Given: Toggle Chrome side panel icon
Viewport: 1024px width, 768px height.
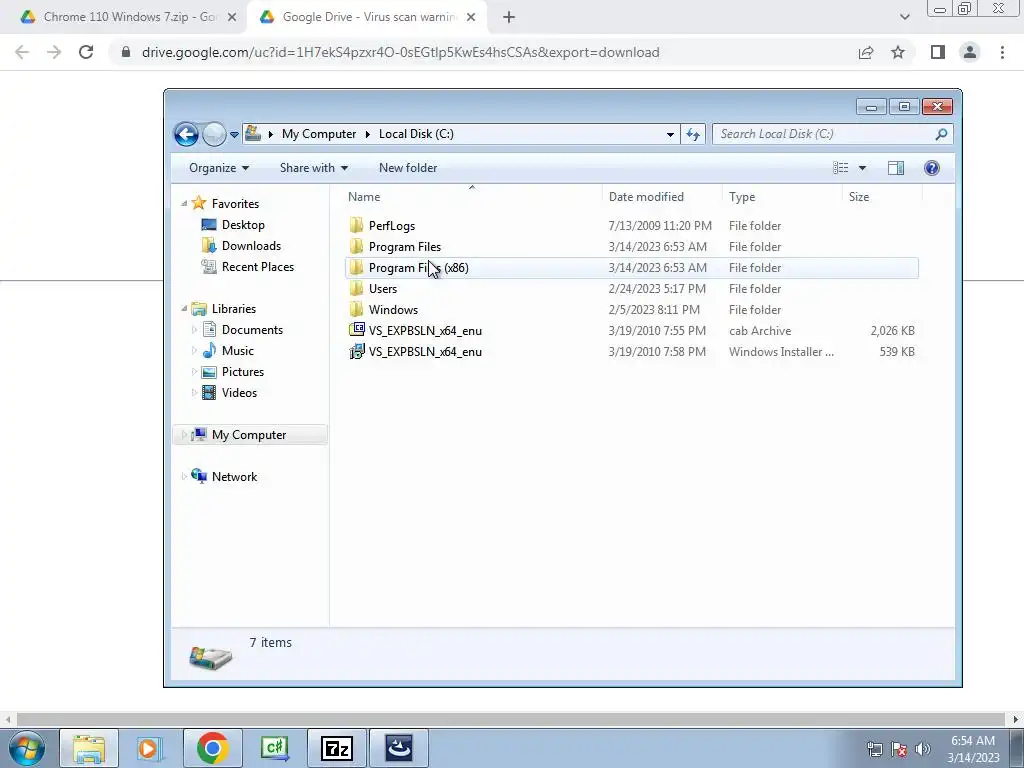Looking at the screenshot, I should pos(938,52).
